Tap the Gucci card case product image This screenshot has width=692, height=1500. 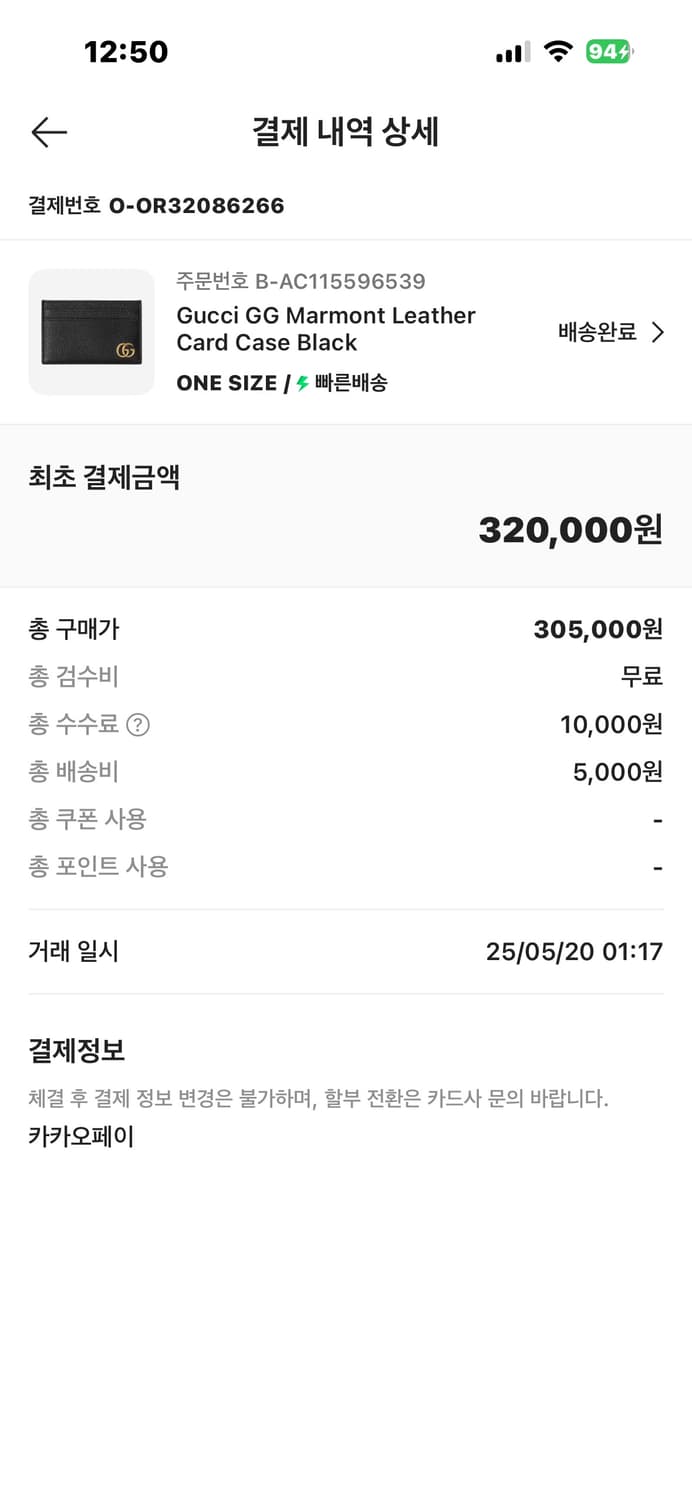point(91,332)
